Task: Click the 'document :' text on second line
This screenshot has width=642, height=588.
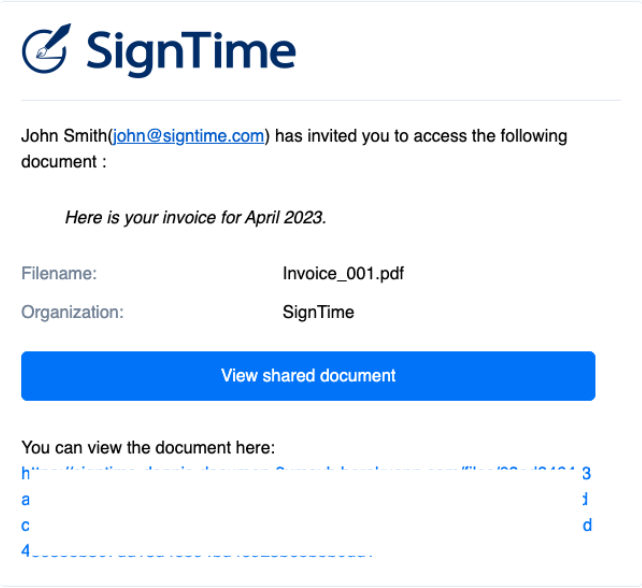Action: coord(64,162)
